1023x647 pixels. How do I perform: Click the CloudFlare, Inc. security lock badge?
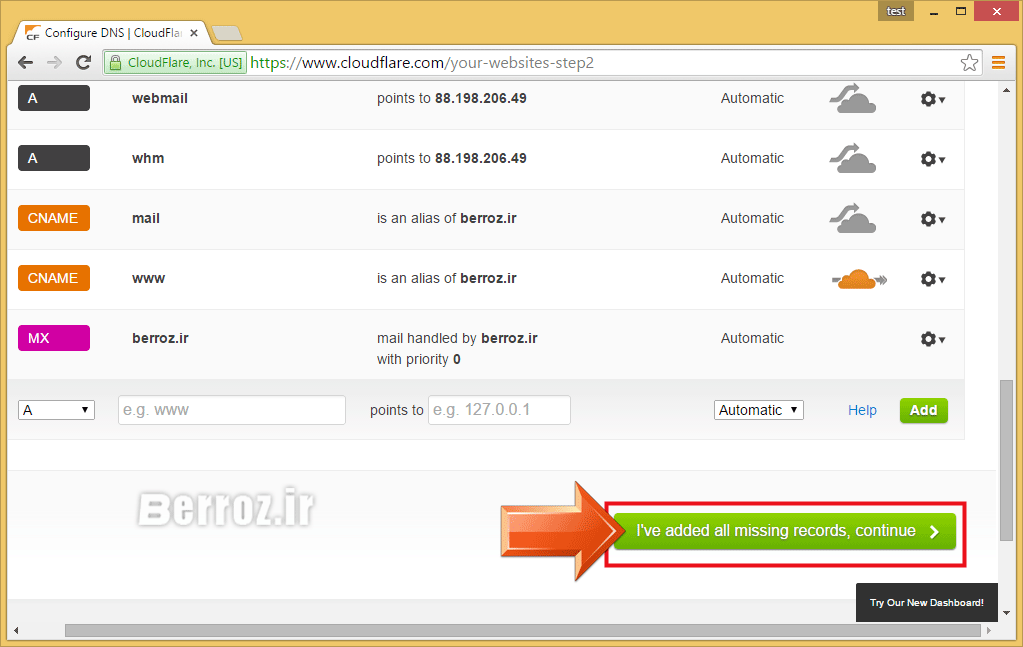(x=175, y=63)
